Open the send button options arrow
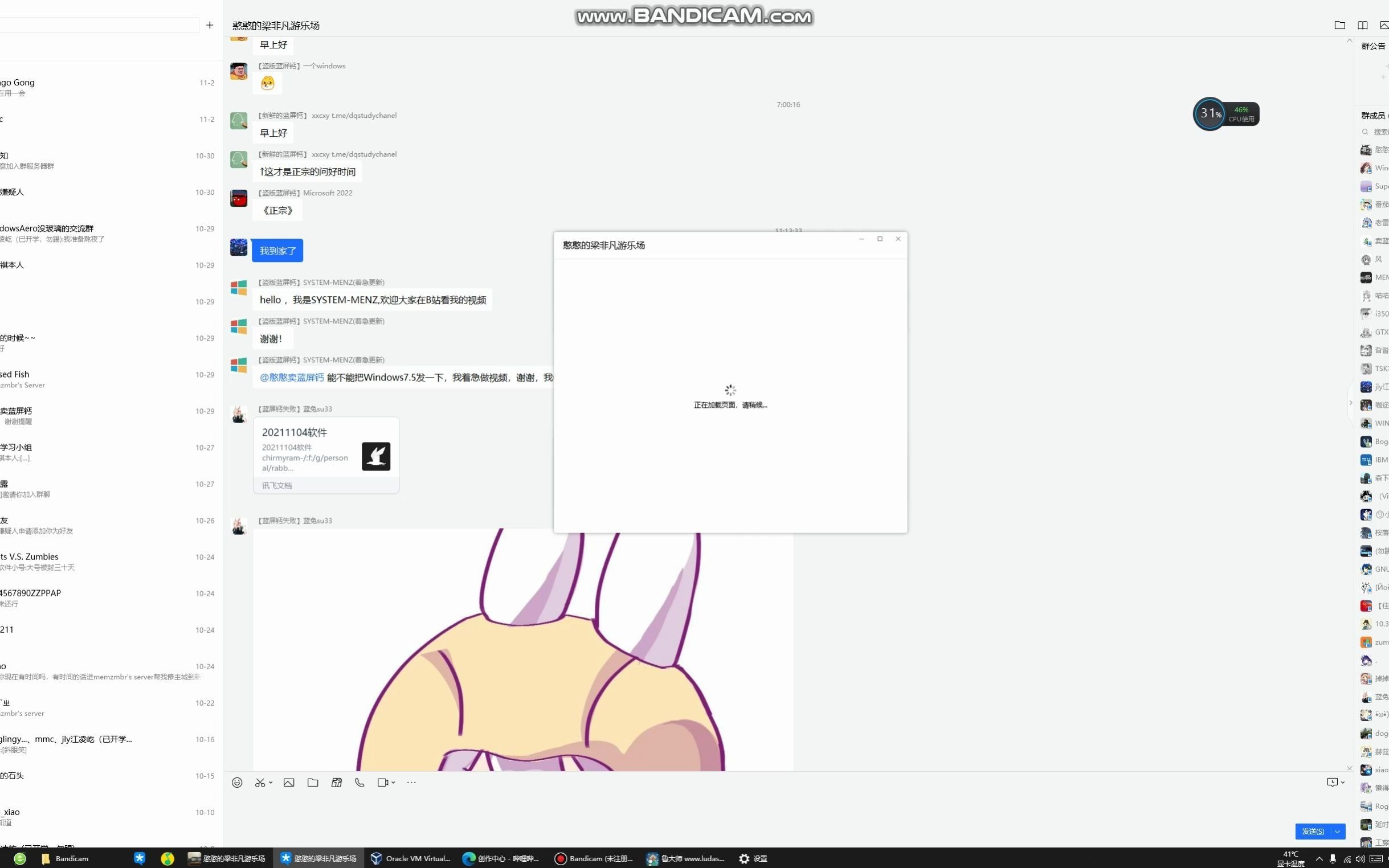 tap(1338, 831)
